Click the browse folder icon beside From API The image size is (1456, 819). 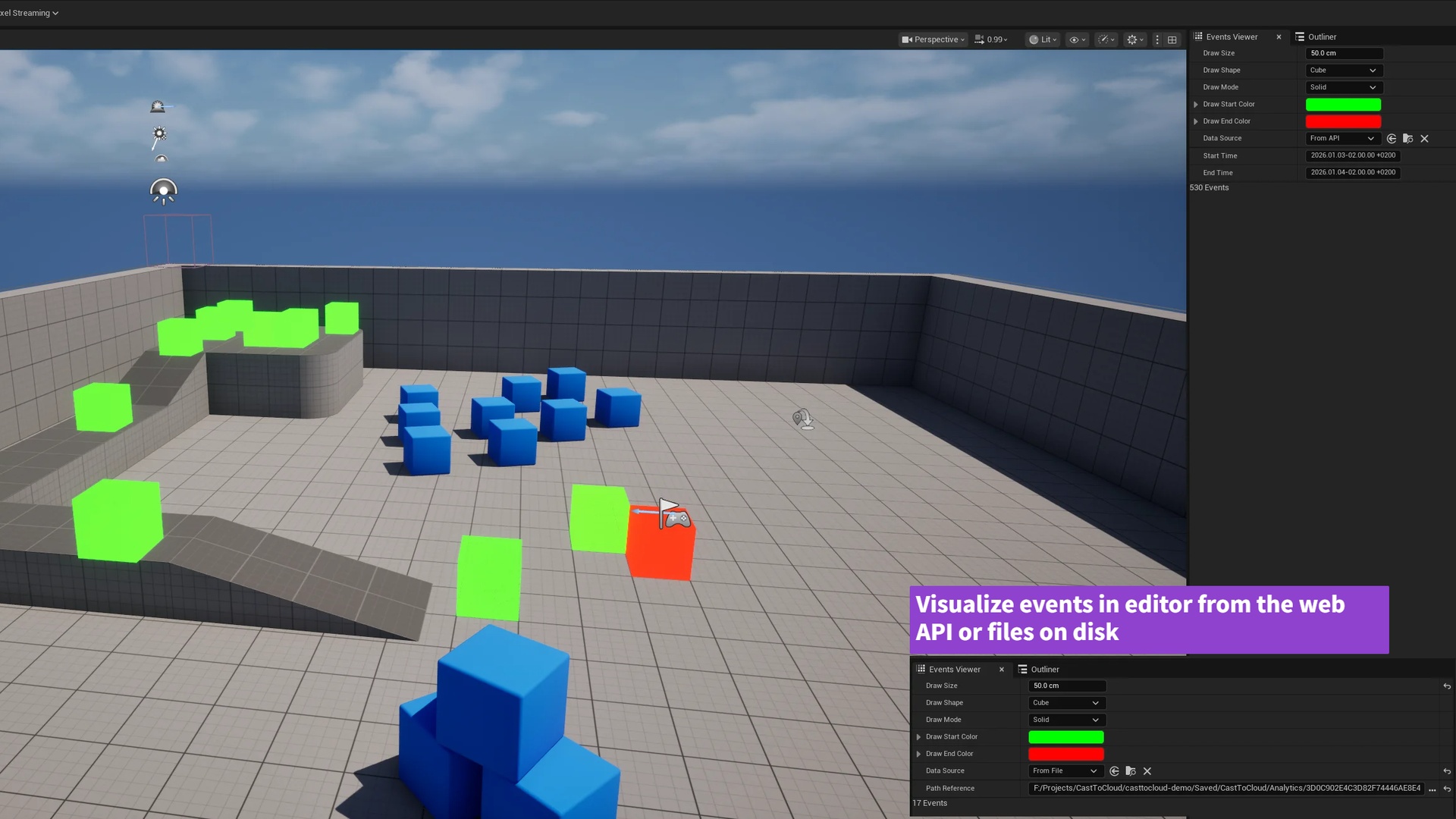(x=1408, y=139)
